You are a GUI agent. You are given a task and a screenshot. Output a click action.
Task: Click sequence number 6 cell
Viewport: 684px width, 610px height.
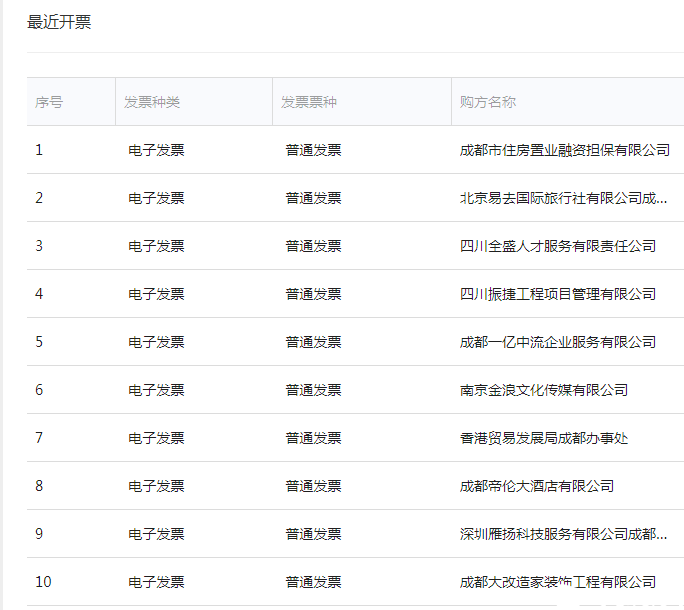(39, 390)
